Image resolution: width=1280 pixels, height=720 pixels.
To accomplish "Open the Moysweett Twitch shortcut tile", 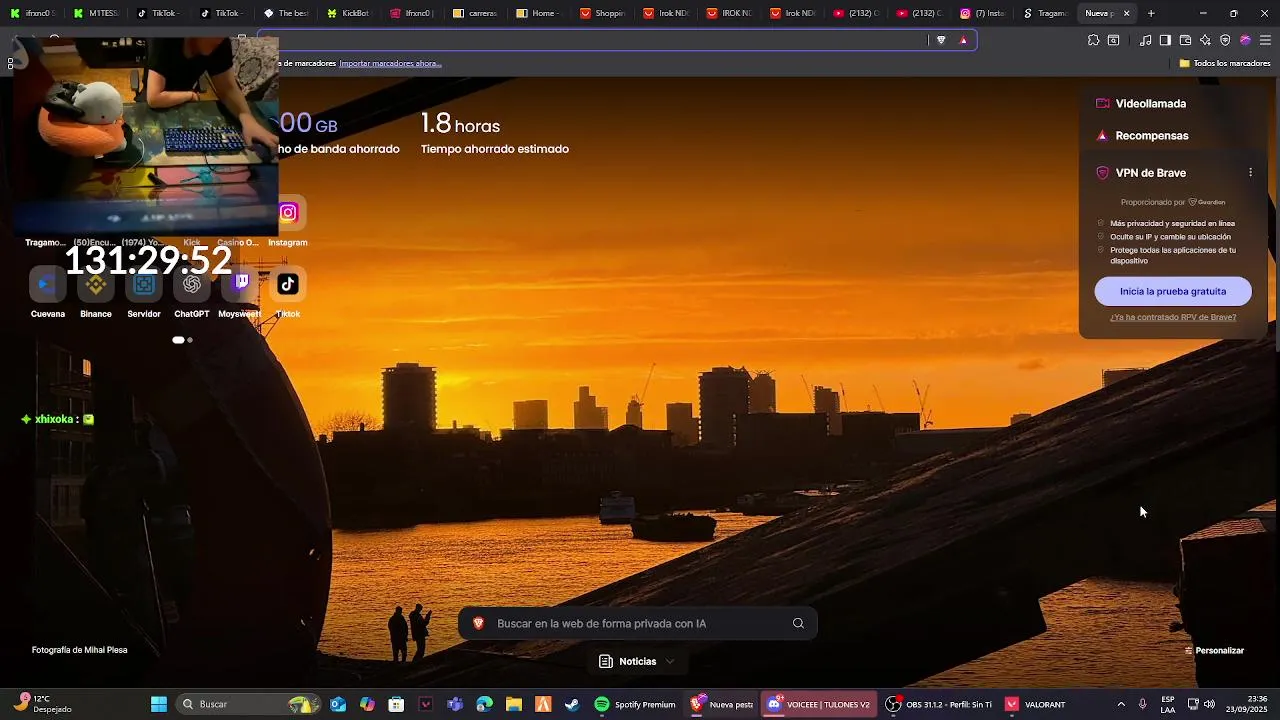I will 240,284.
